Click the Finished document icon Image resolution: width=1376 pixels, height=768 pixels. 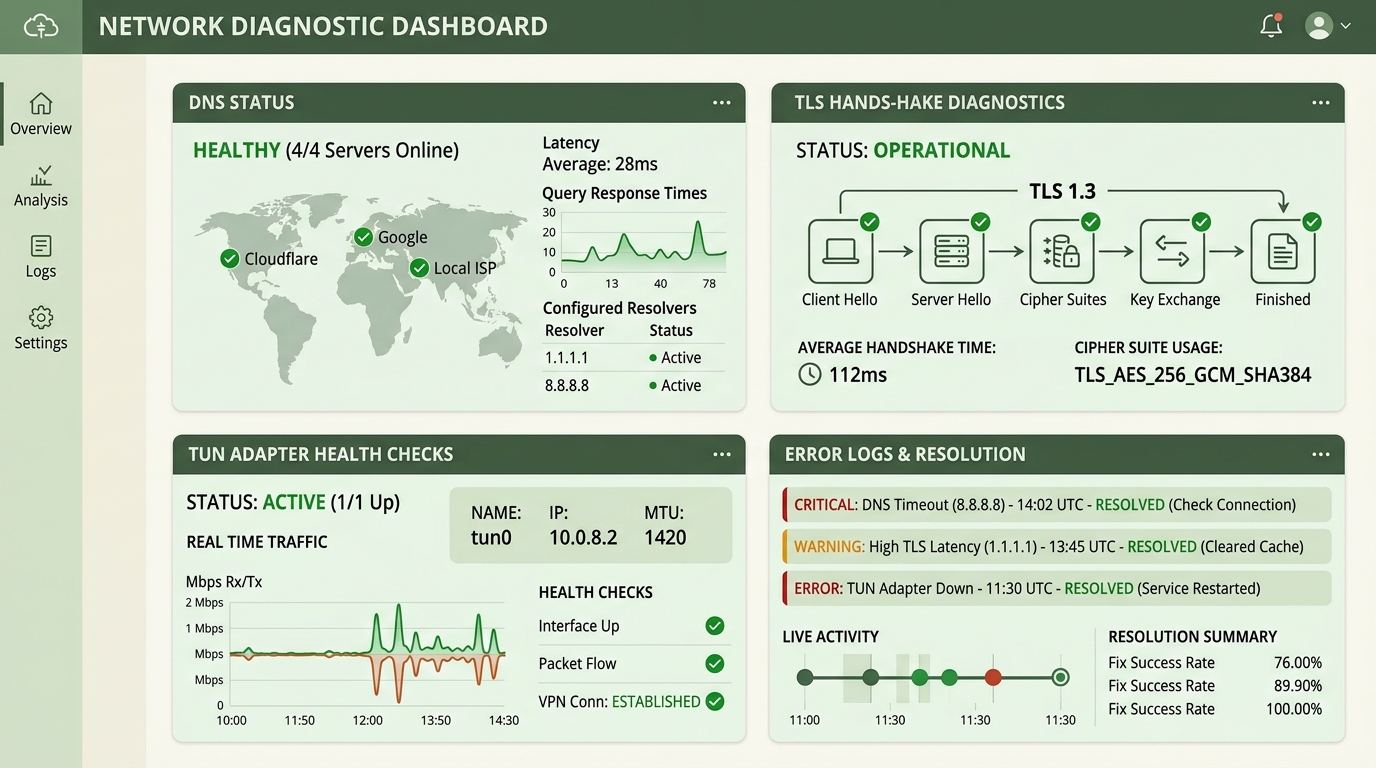point(1283,251)
